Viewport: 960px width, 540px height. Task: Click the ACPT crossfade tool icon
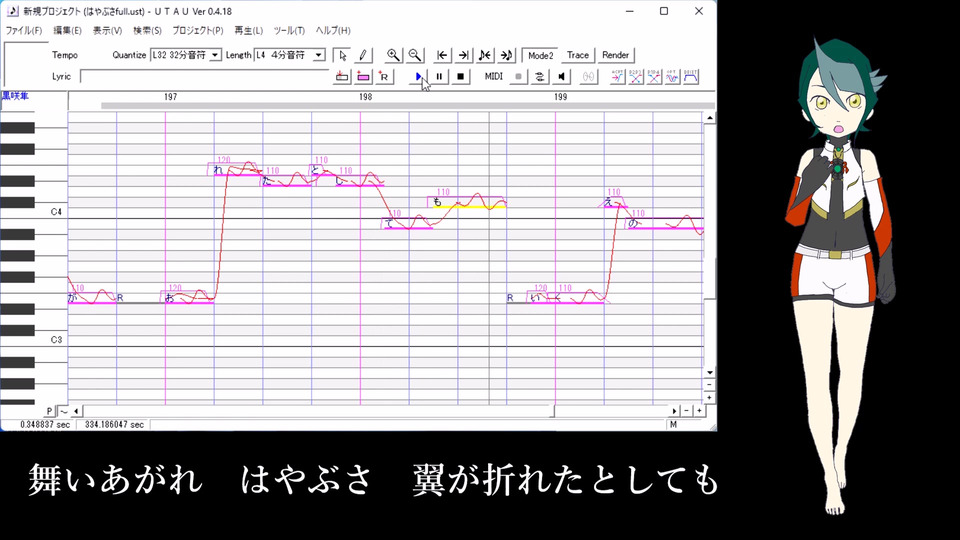click(617, 77)
